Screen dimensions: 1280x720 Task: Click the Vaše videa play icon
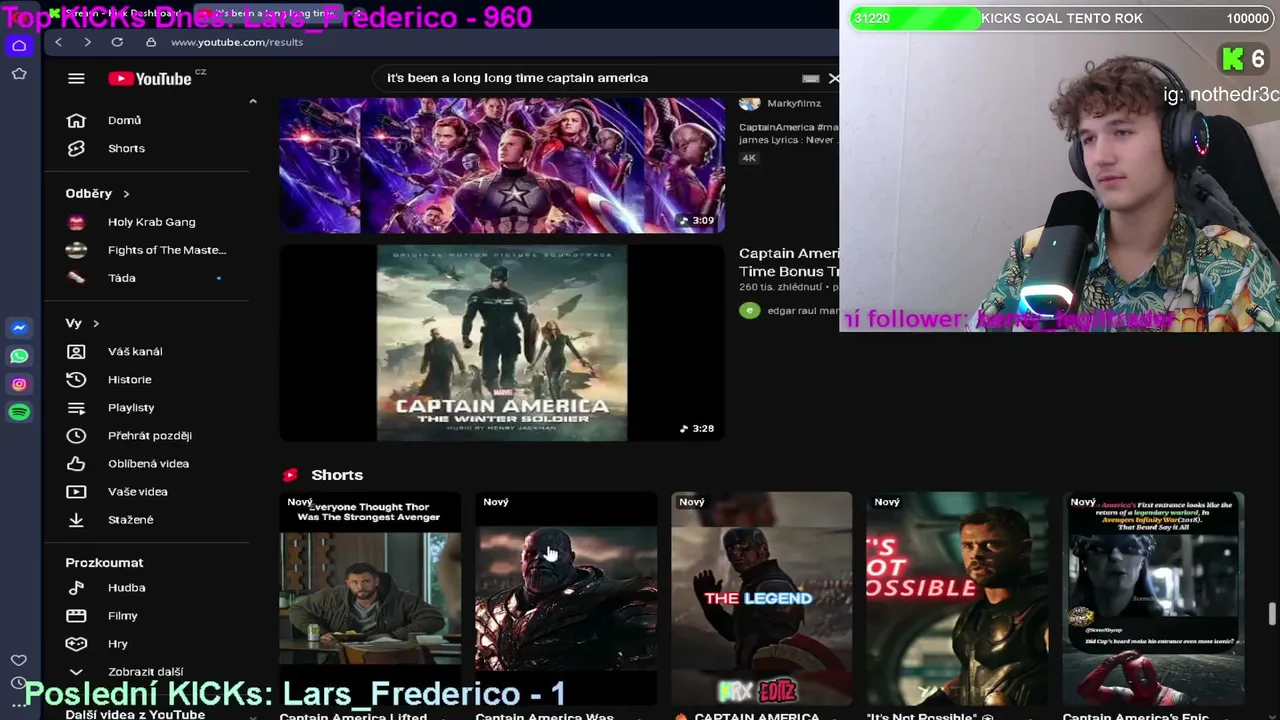coord(76,491)
